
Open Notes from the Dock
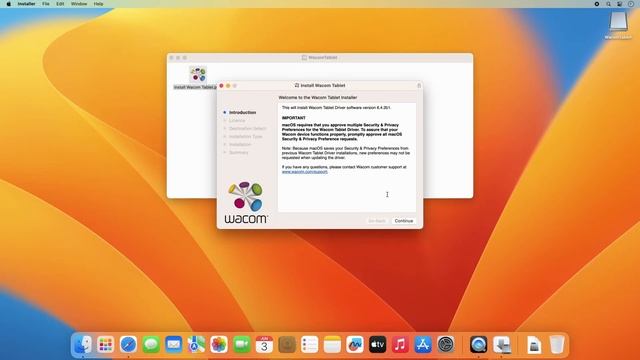(332, 345)
